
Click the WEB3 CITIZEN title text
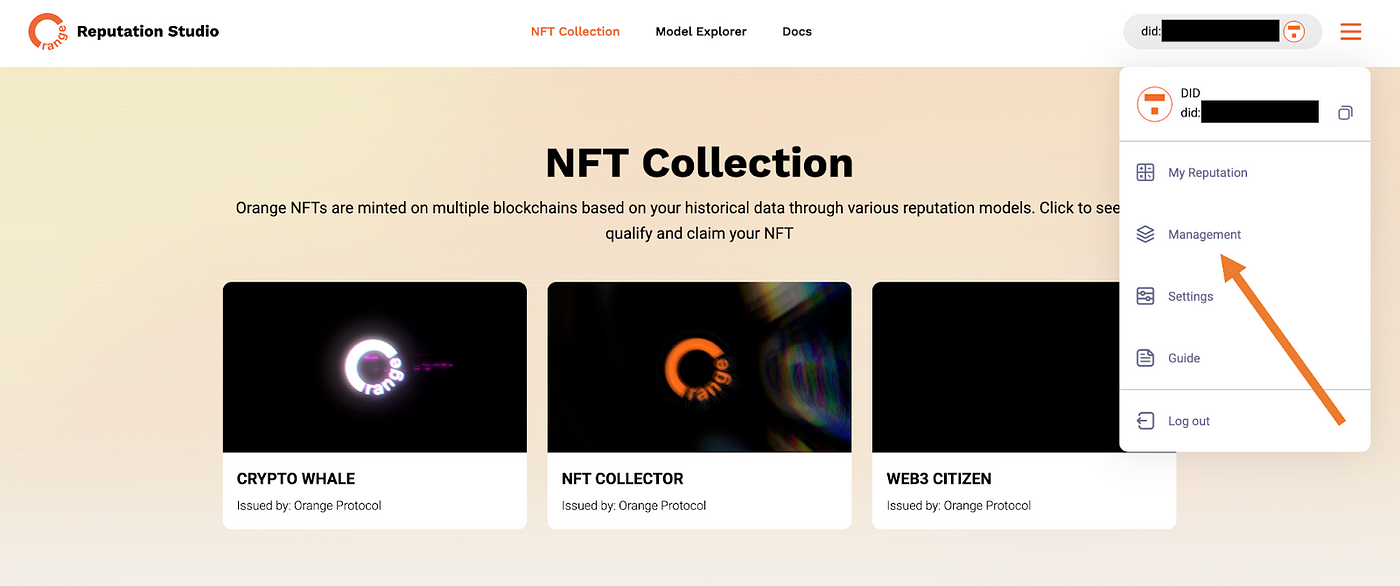[x=939, y=479]
